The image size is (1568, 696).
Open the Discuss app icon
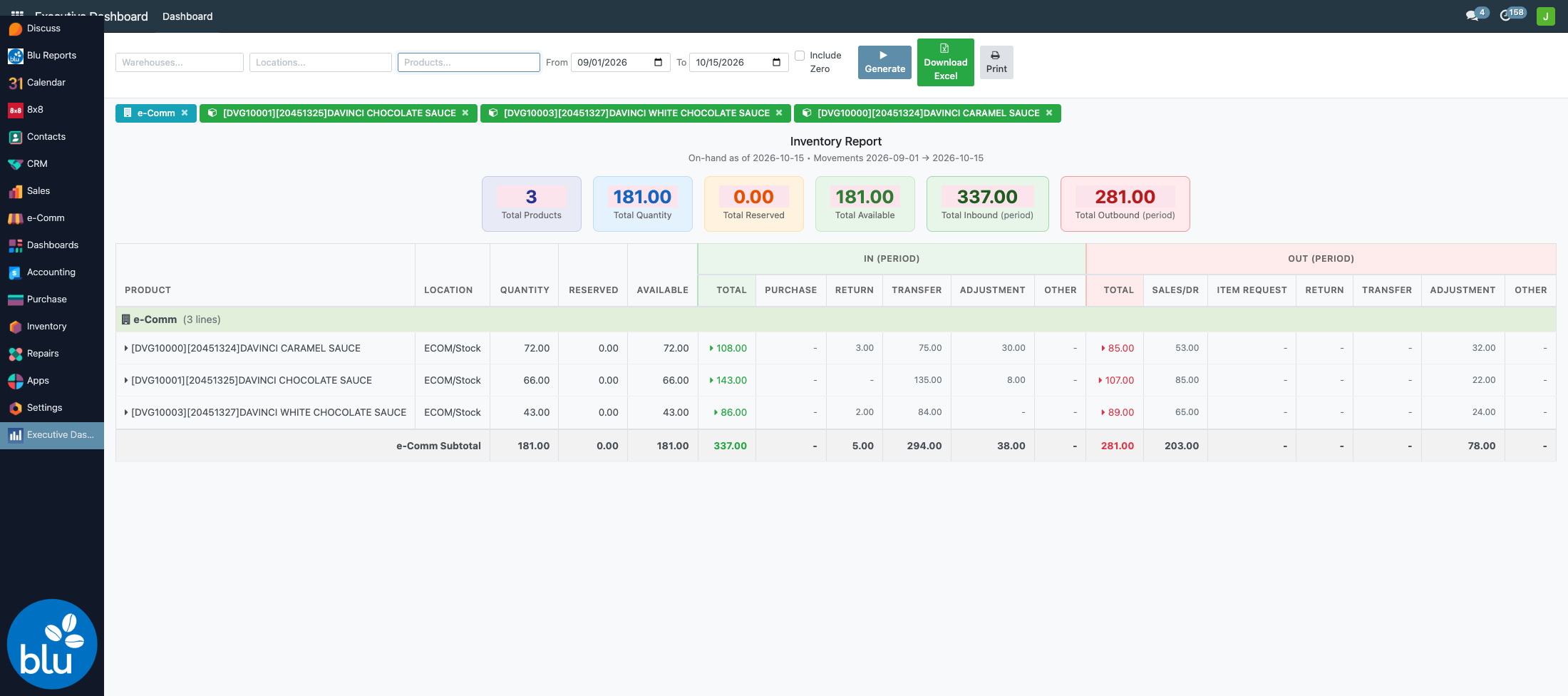16,29
